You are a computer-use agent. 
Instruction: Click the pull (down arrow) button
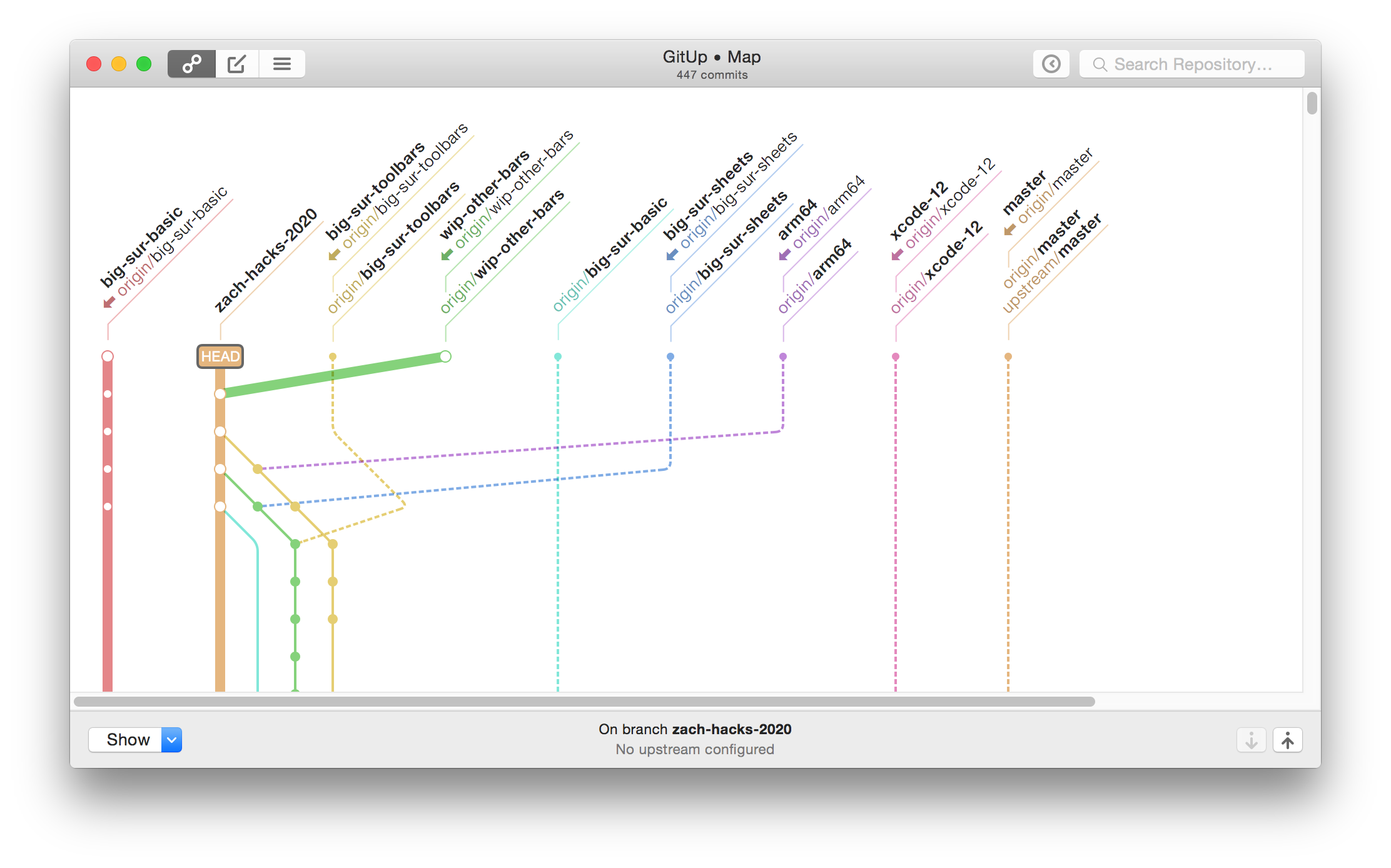[1251, 740]
